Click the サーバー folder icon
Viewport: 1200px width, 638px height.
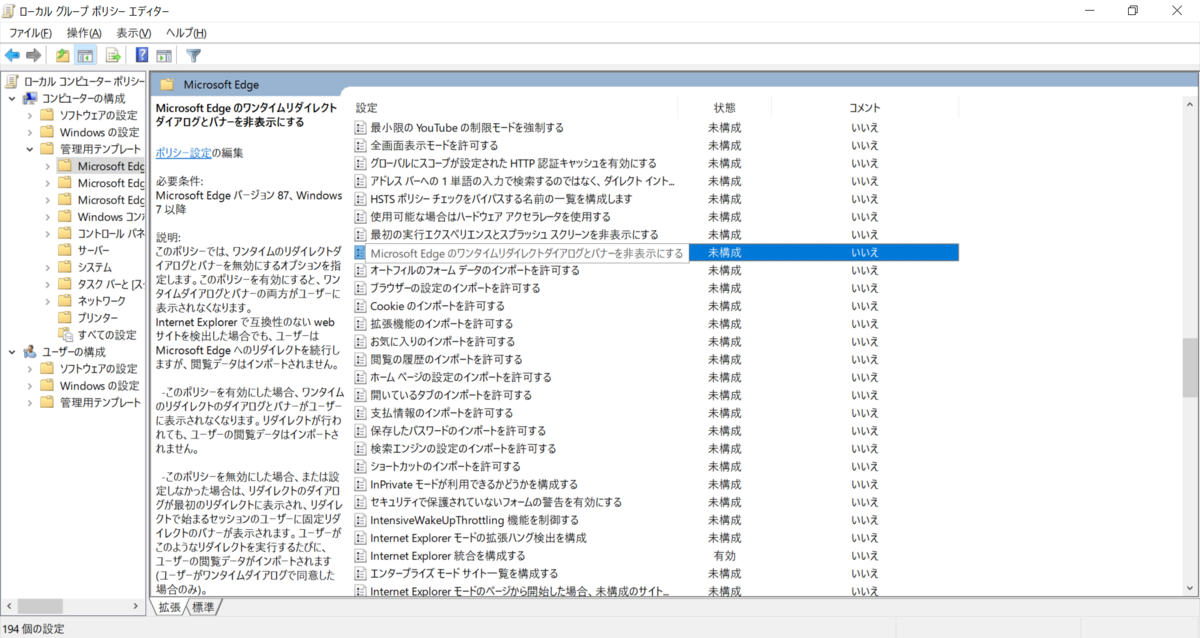click(66, 250)
